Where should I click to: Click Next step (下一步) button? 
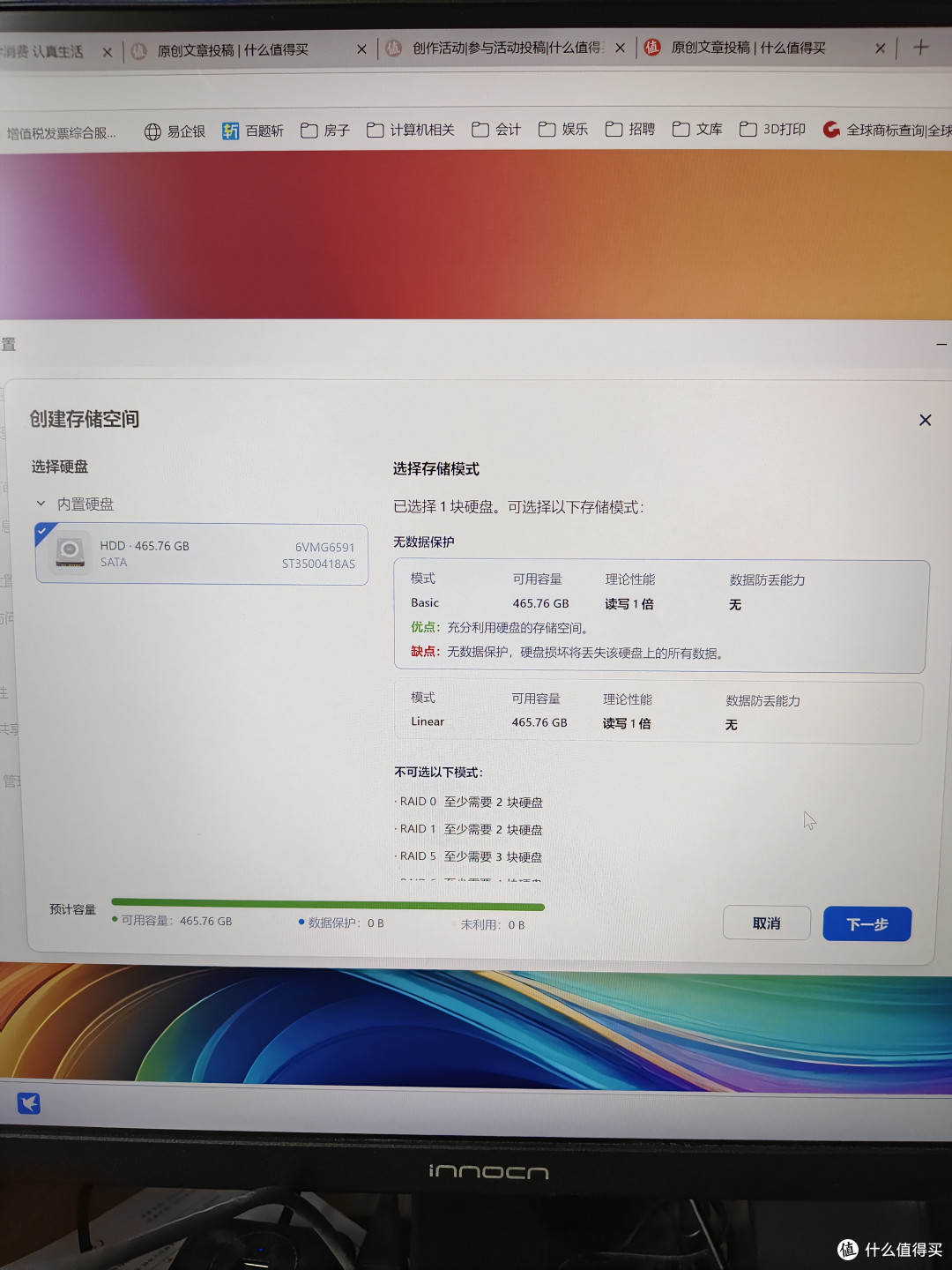click(x=866, y=923)
